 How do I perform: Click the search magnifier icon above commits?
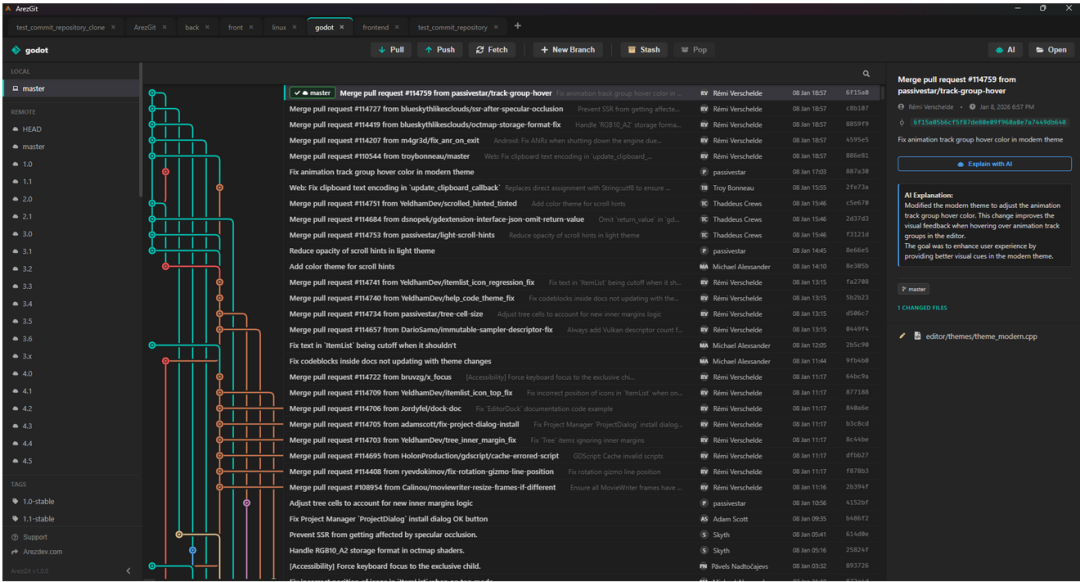coord(866,73)
